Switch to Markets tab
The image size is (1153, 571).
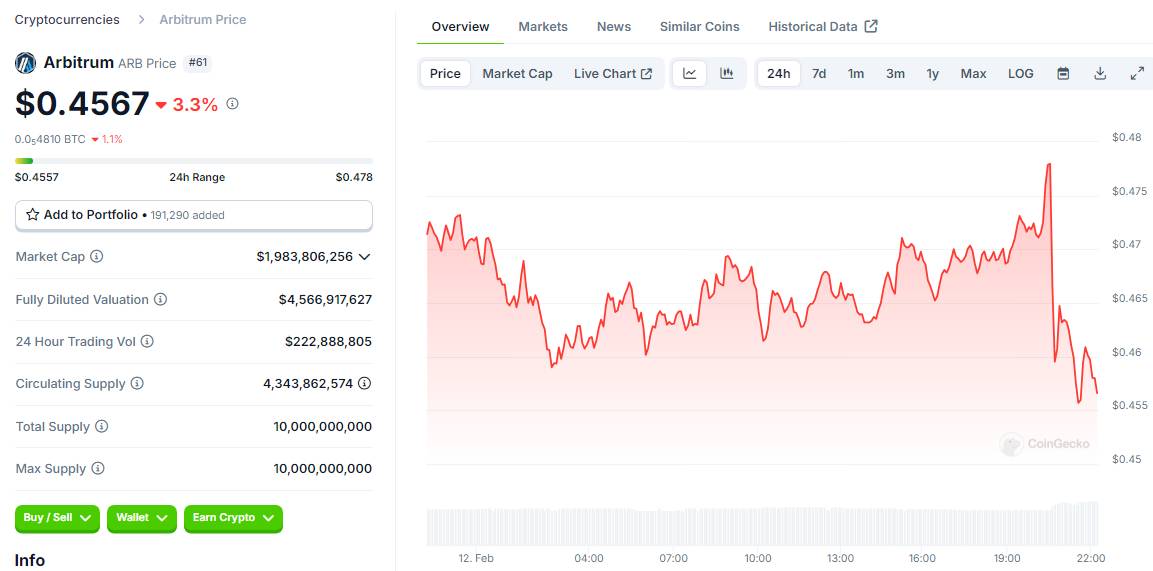click(543, 26)
